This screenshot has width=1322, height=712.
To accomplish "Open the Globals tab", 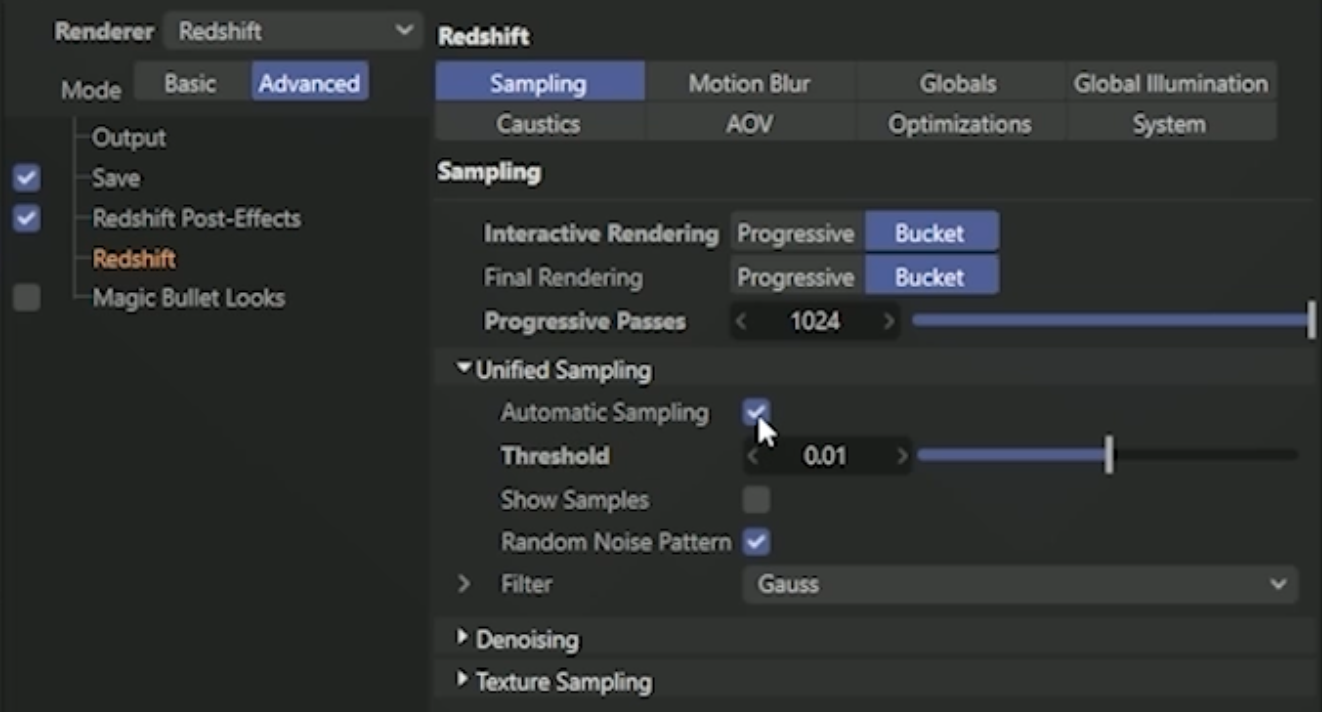I will 958,83.
